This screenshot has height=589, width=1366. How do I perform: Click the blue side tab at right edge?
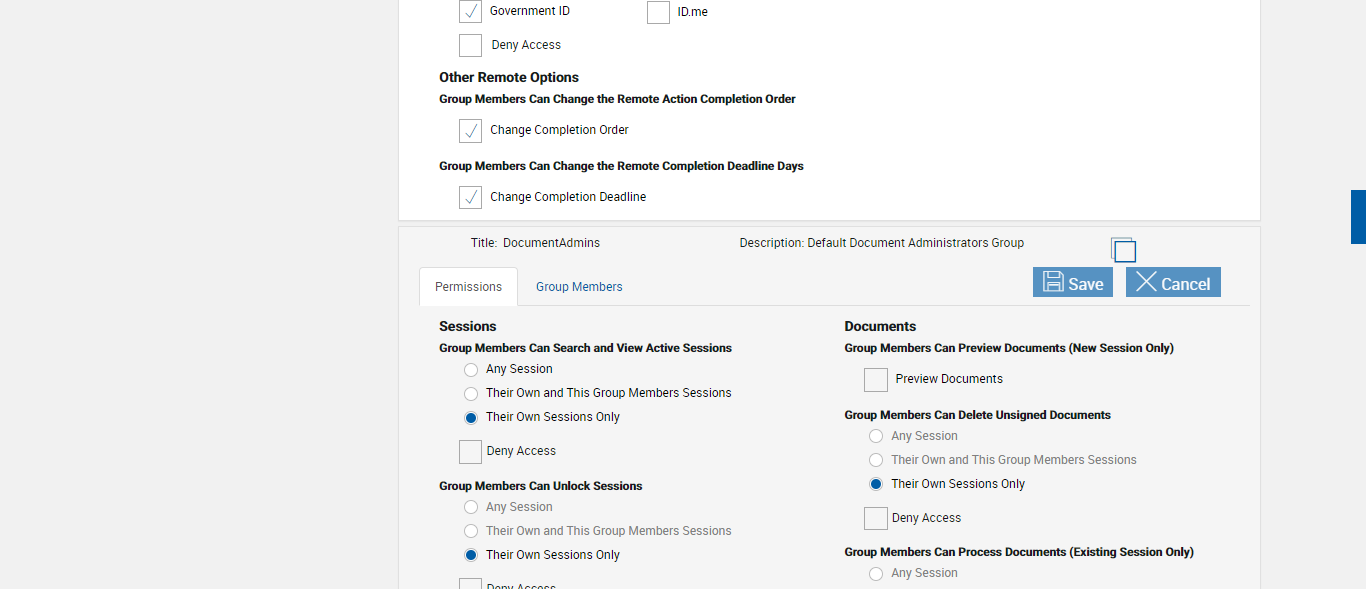point(1358,217)
